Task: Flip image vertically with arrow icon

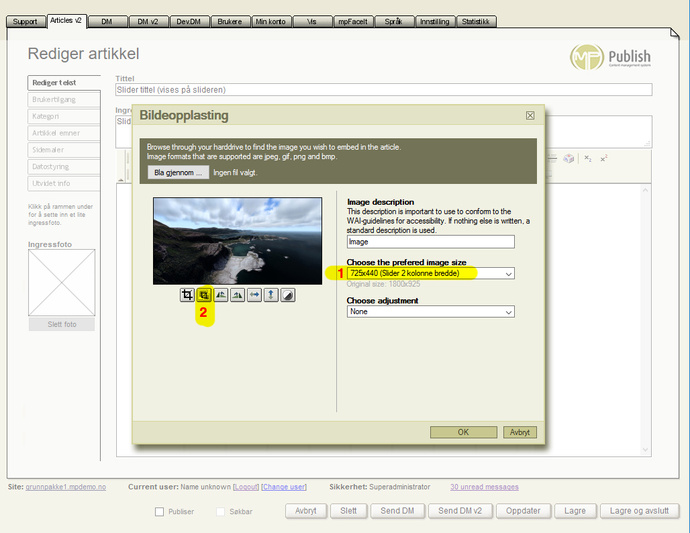Action: [x=271, y=295]
